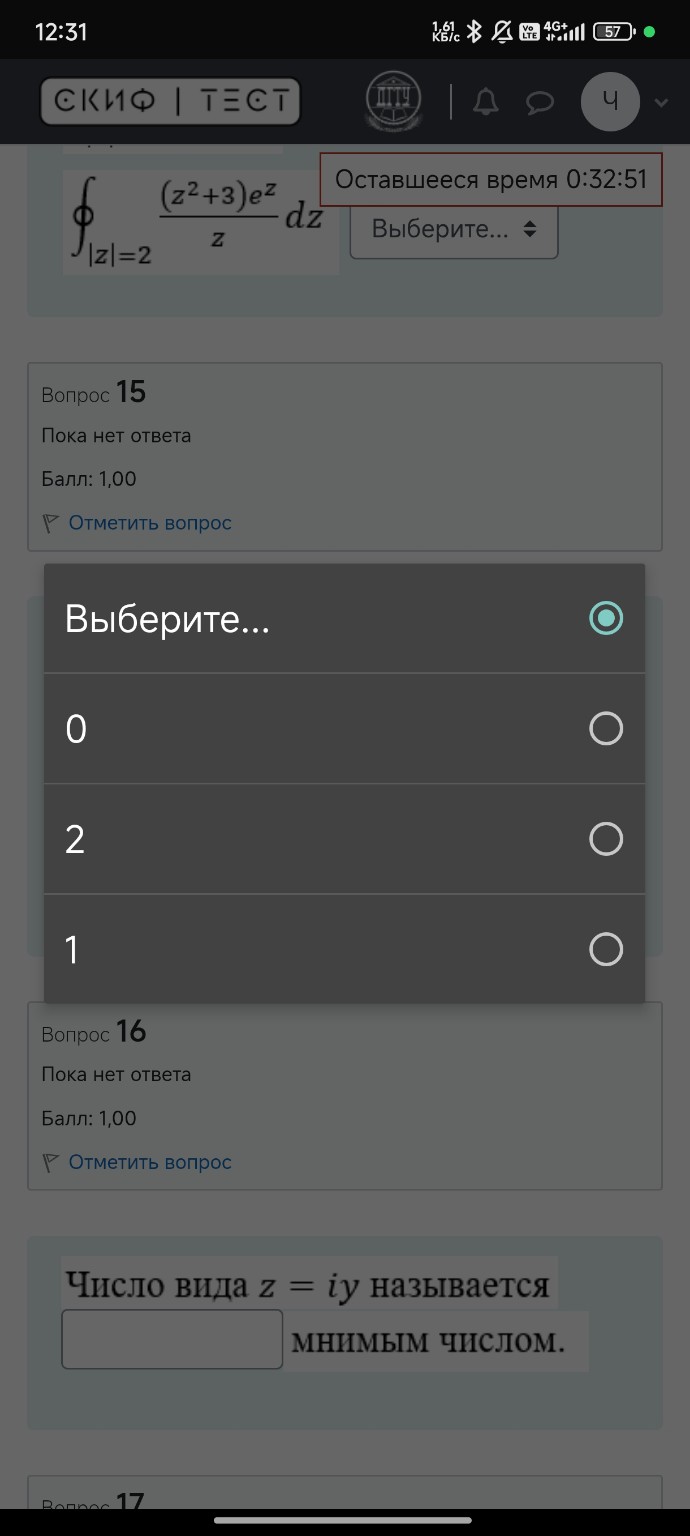
Task: Click Отметить вопрос link for question 16
Action: click(x=150, y=1162)
